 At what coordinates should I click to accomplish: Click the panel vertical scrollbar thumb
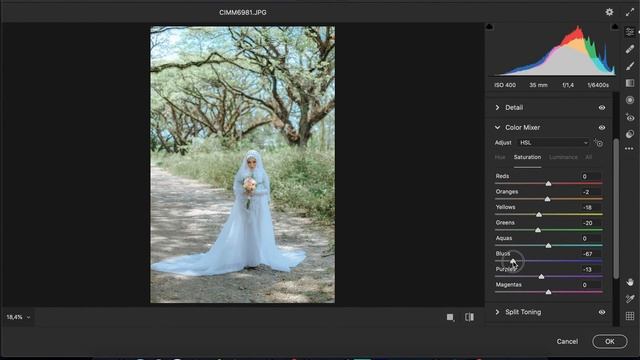tap(616, 209)
